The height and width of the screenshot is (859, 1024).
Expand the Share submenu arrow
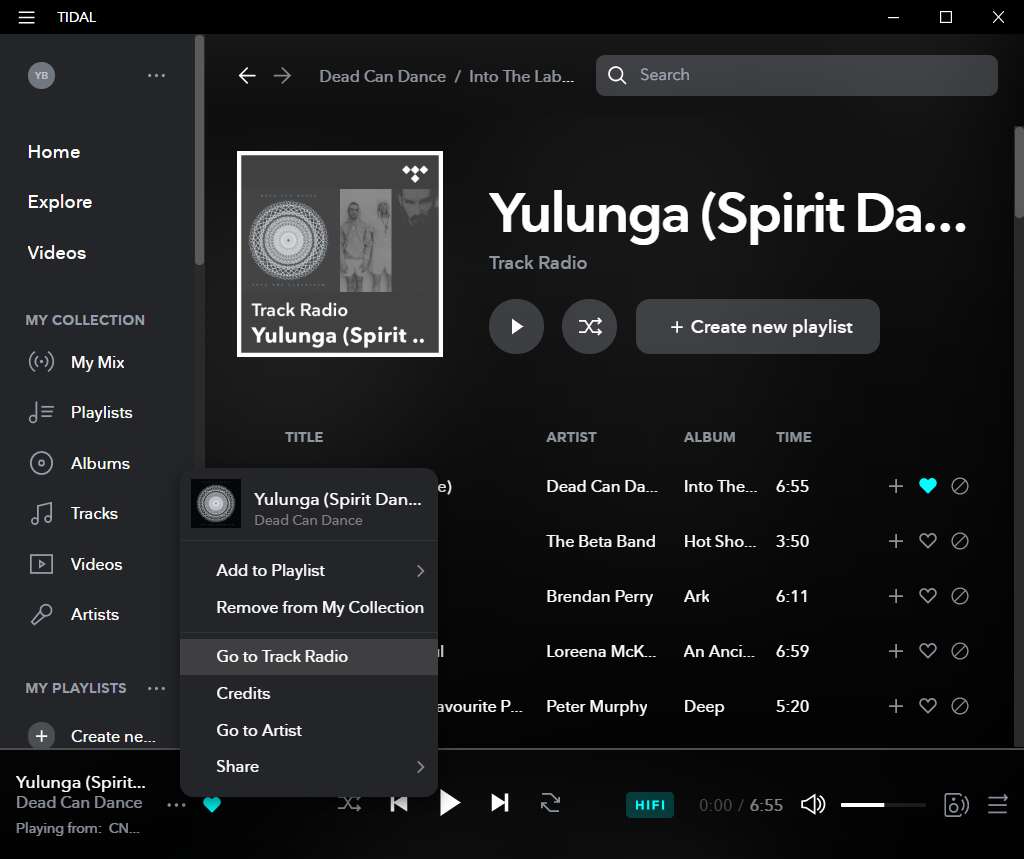pos(420,767)
